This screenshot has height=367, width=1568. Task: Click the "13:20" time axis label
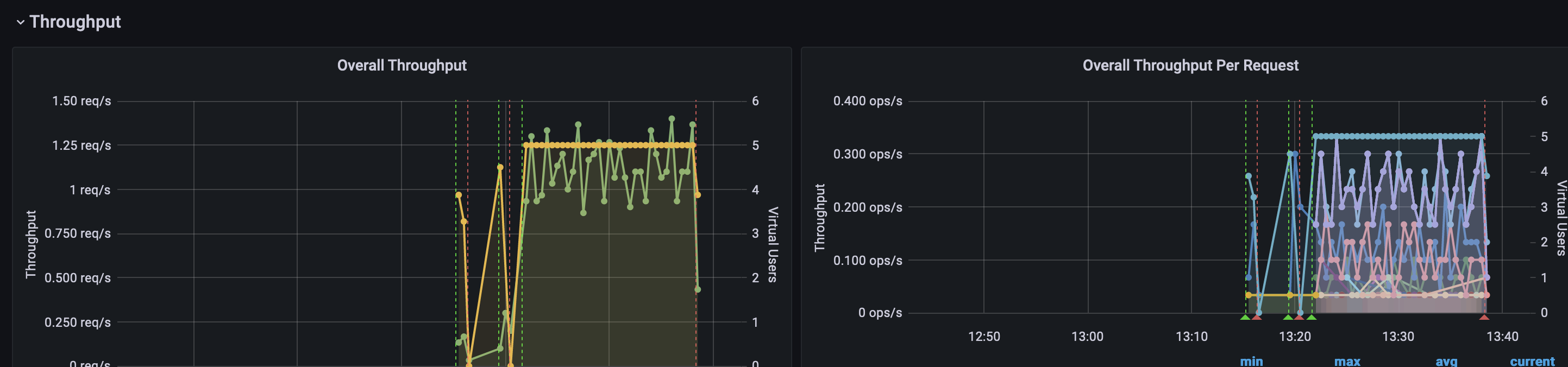(1295, 337)
